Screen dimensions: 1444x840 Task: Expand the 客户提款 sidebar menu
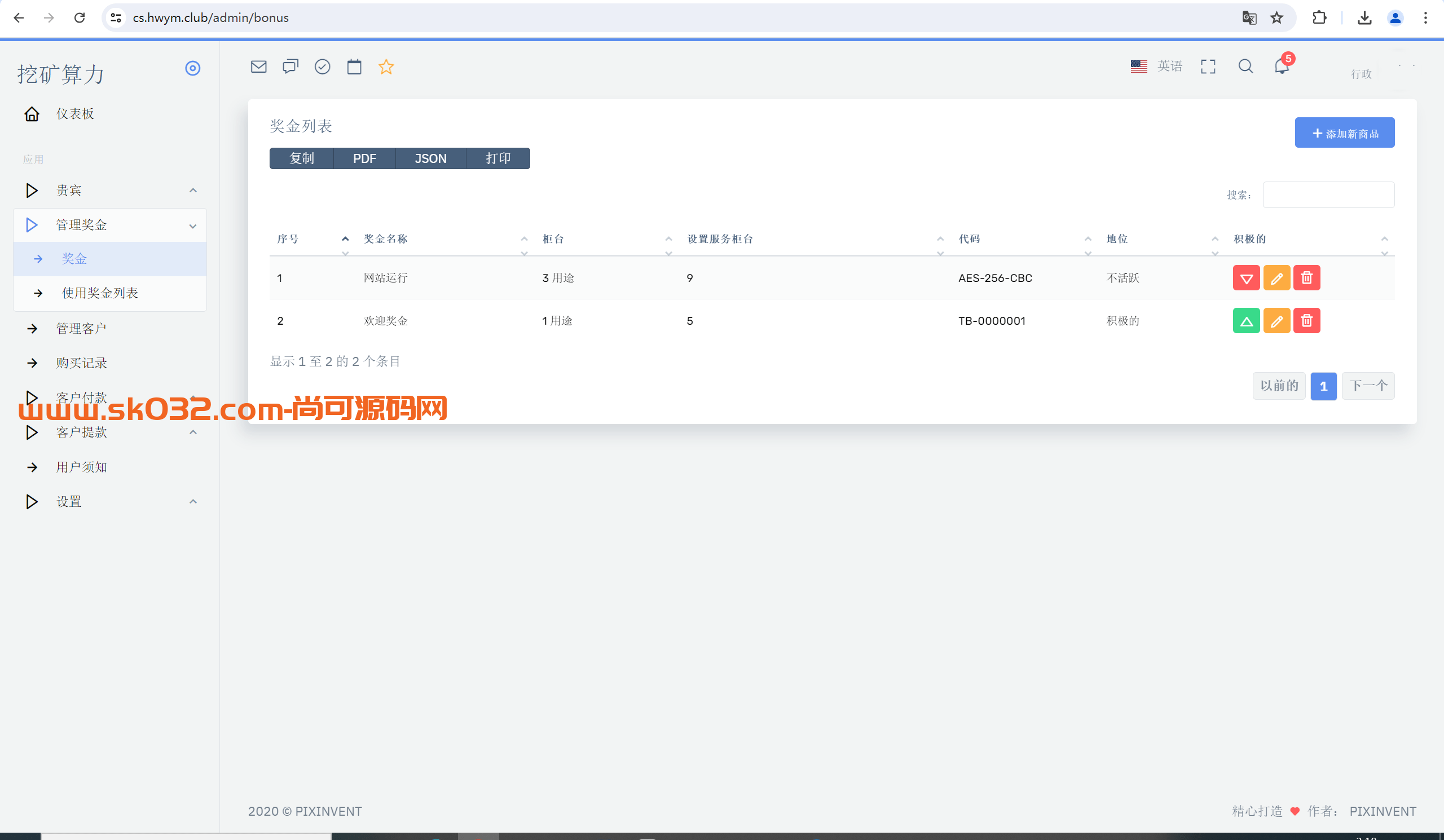(x=109, y=432)
